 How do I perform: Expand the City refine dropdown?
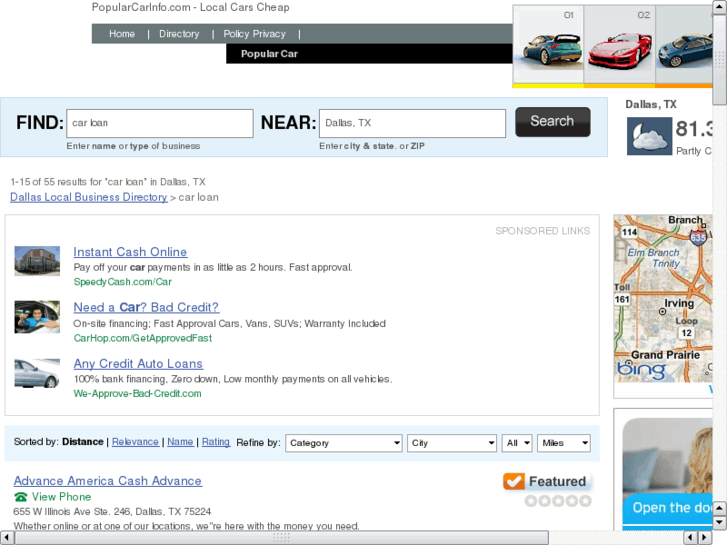point(452,443)
